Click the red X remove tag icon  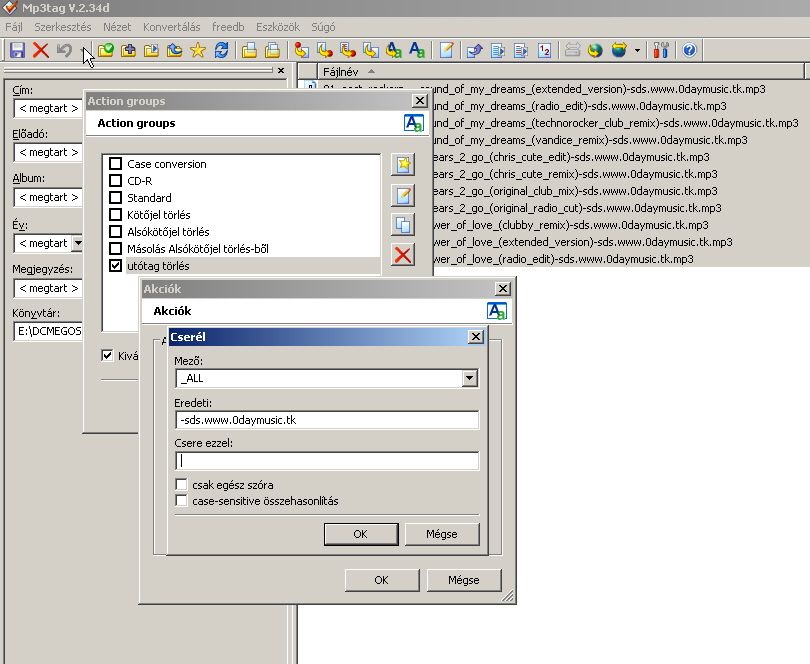[41, 50]
